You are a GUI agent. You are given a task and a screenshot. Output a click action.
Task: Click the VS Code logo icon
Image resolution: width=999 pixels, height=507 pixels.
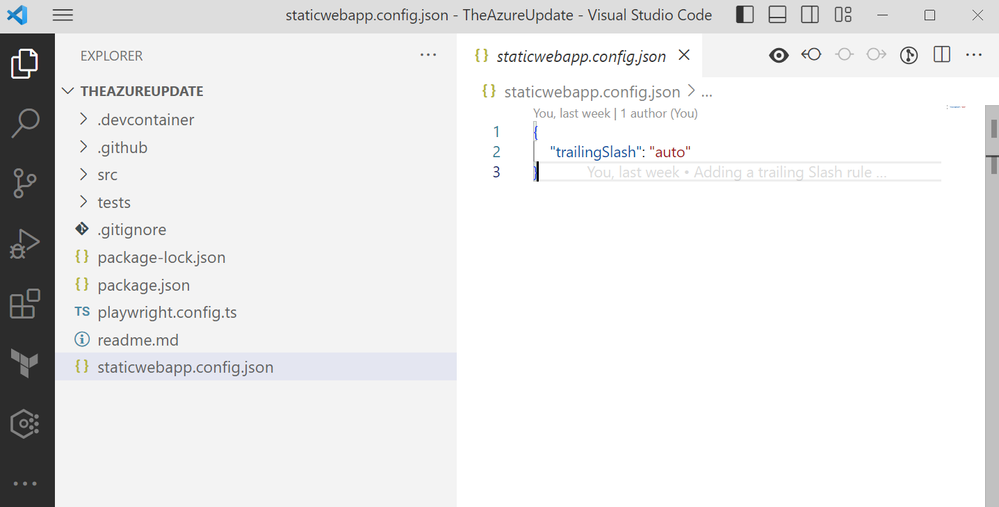pos(17,15)
